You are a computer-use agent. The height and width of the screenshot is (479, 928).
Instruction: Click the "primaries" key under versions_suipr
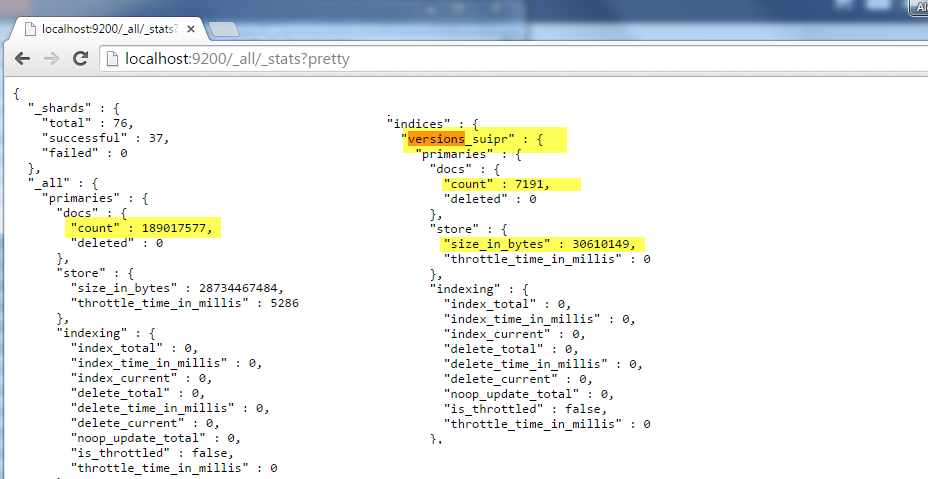455,154
